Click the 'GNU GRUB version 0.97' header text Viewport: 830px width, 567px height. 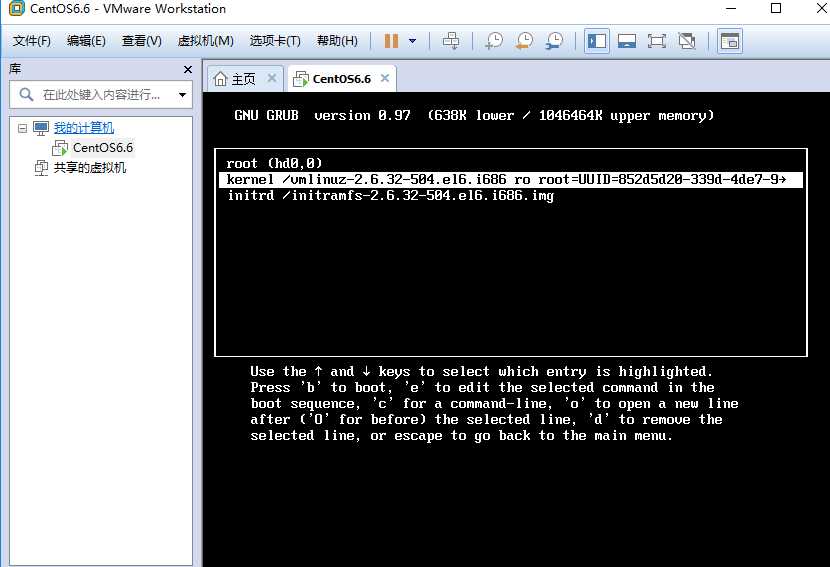pyautogui.click(x=322, y=115)
